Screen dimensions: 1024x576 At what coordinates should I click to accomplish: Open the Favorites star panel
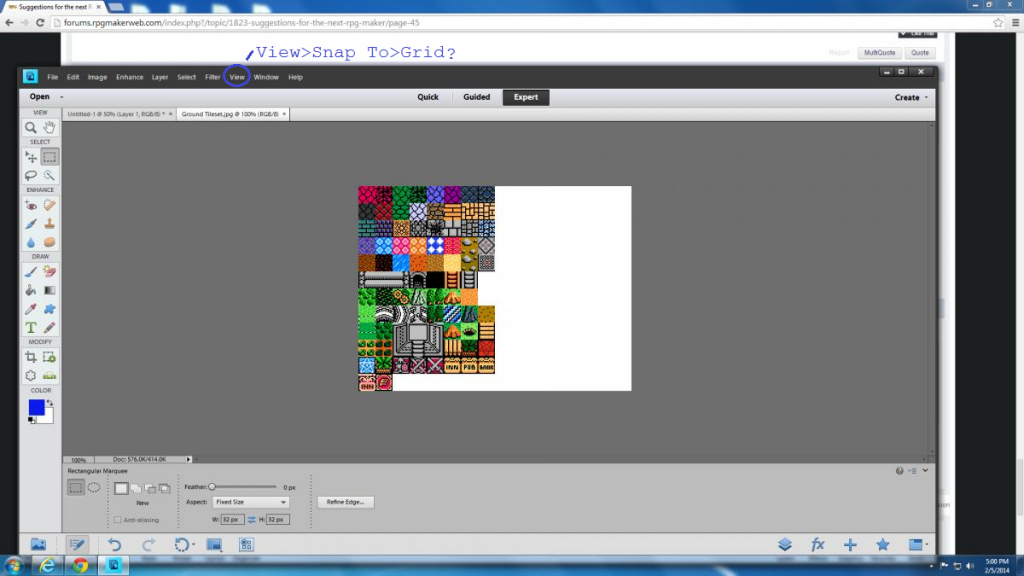pos(882,544)
